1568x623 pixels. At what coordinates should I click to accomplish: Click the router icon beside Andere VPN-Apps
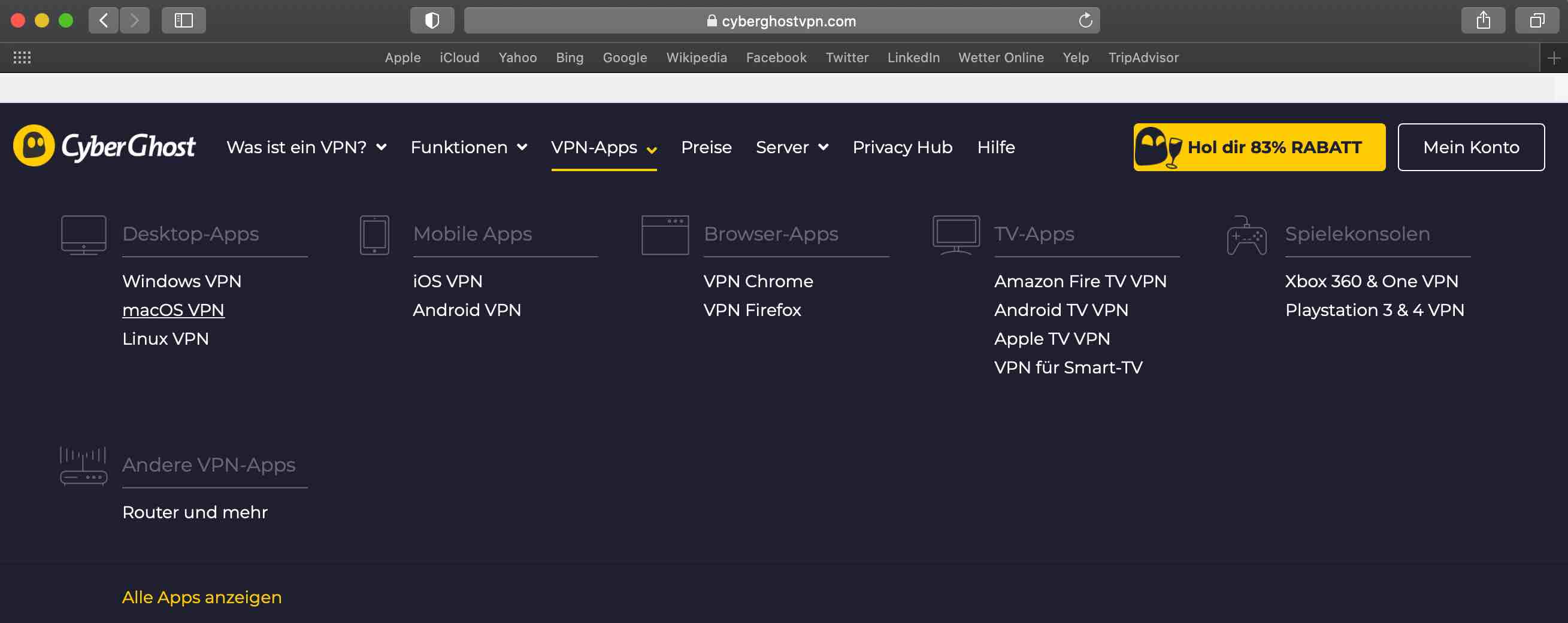pos(83,466)
